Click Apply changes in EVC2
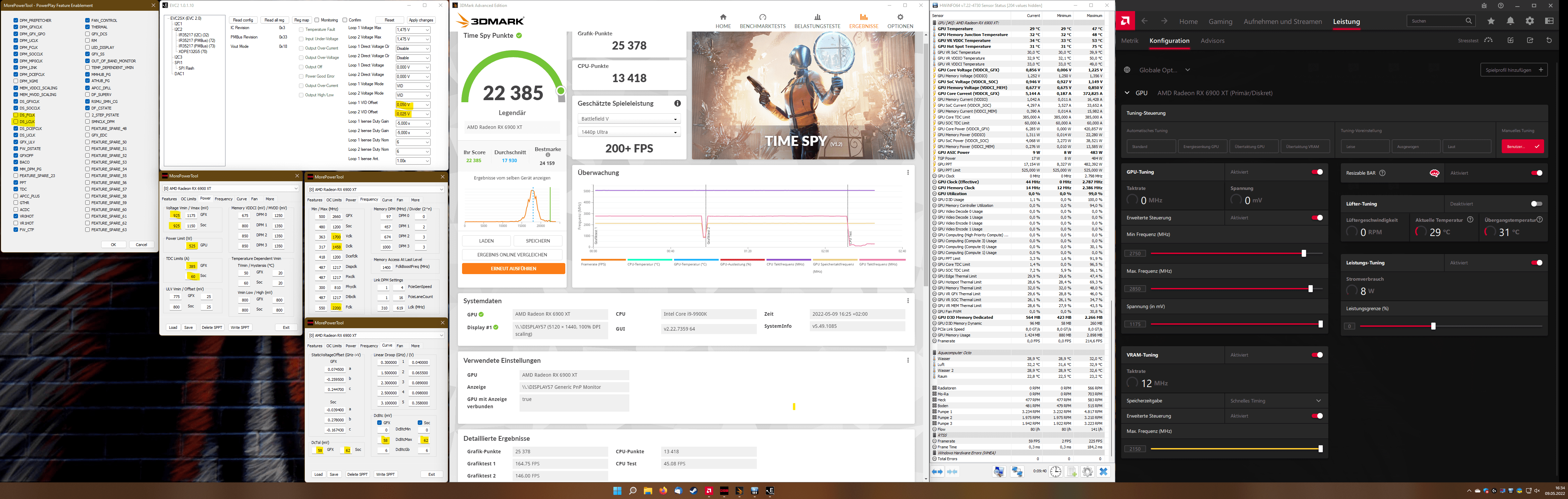 [420, 20]
